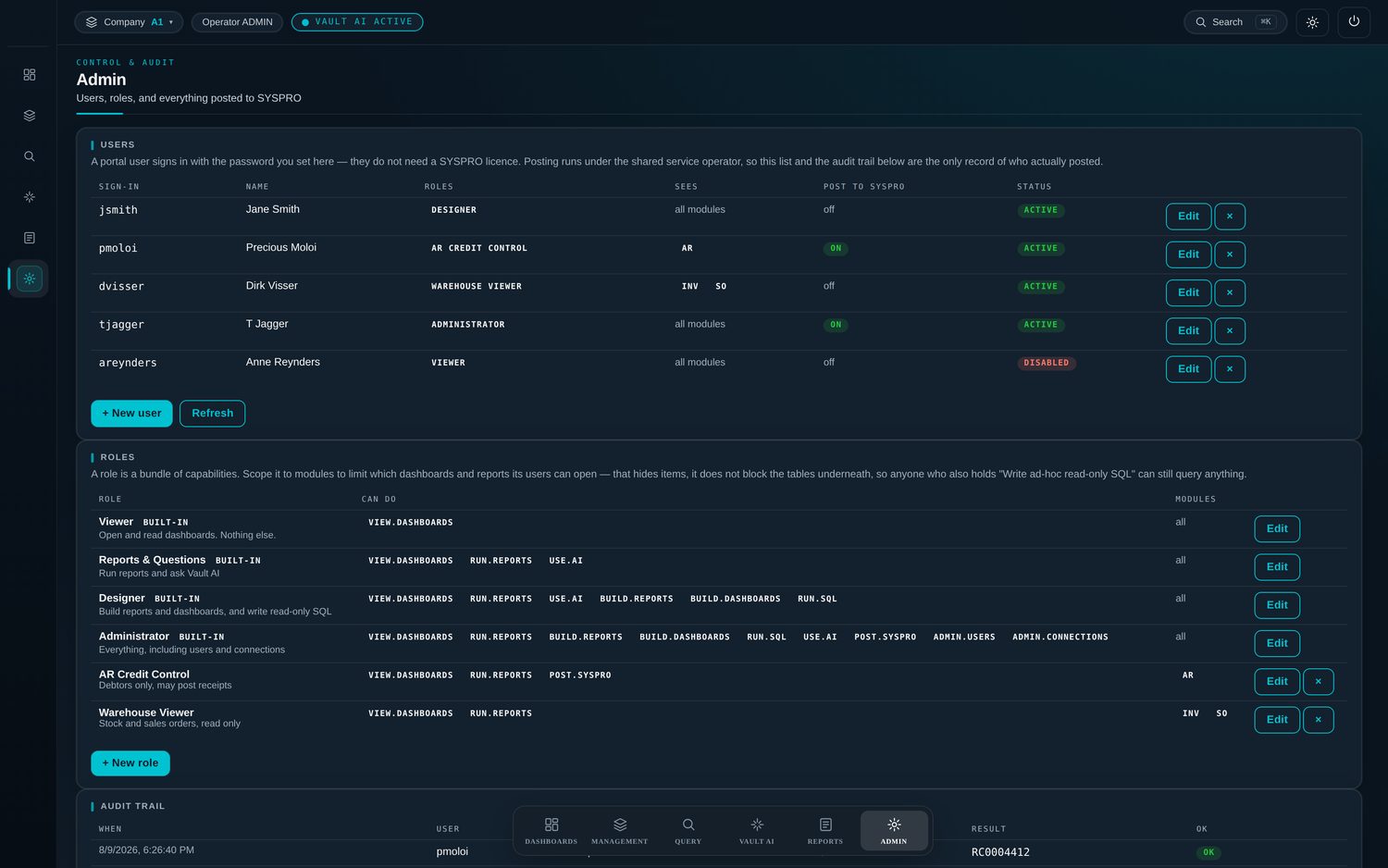Edit user pmoloi
This screenshot has height=868, width=1388.
(x=1188, y=254)
